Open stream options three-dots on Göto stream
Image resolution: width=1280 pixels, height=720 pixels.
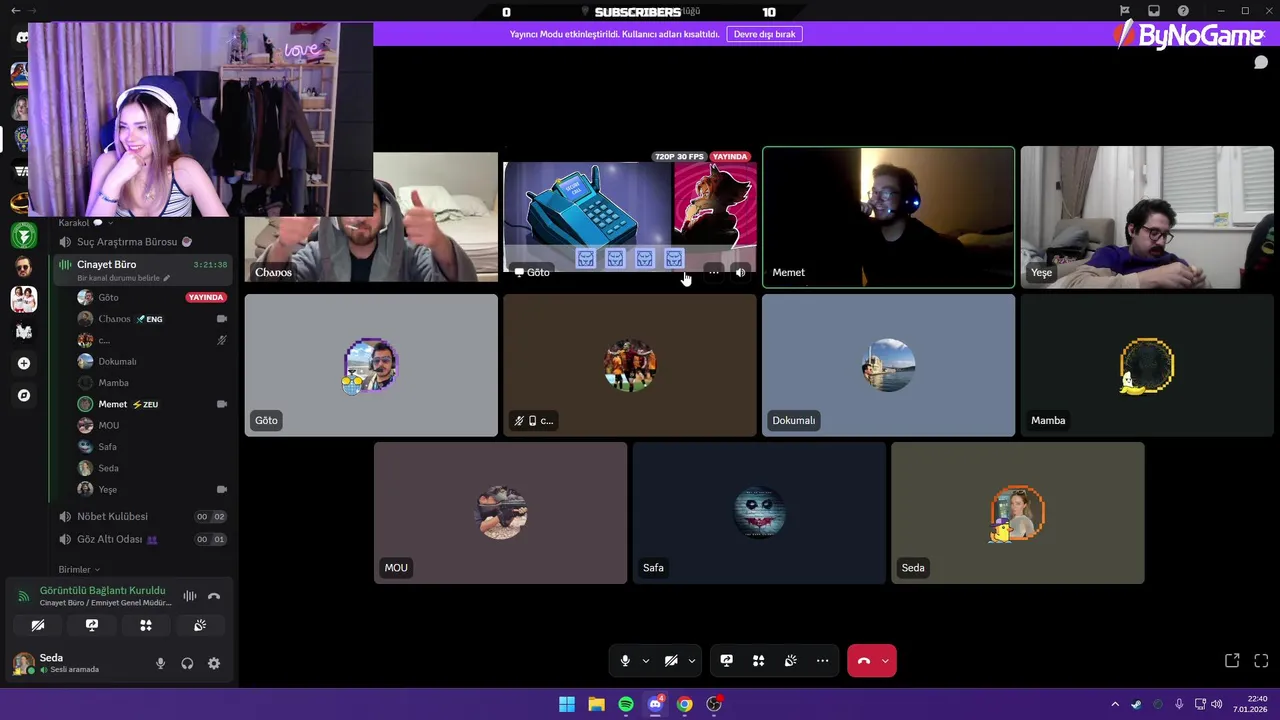[x=714, y=272]
